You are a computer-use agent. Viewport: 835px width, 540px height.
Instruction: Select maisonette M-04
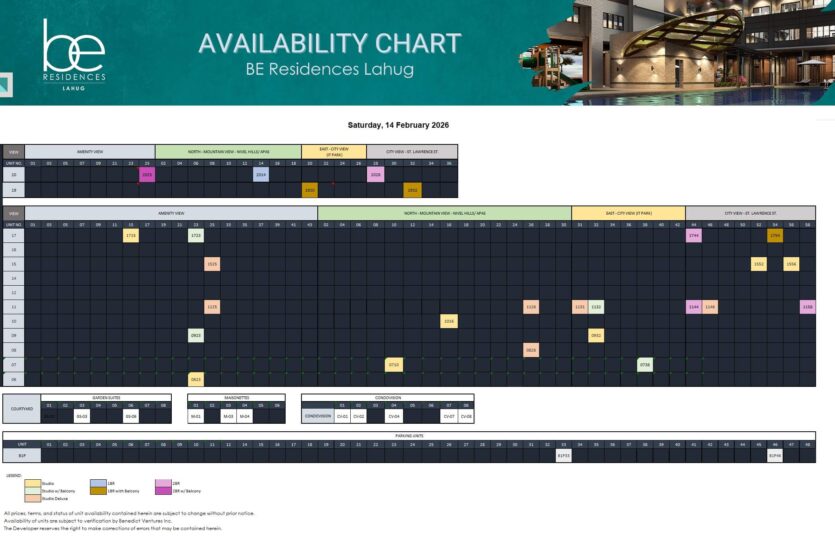[245, 416]
